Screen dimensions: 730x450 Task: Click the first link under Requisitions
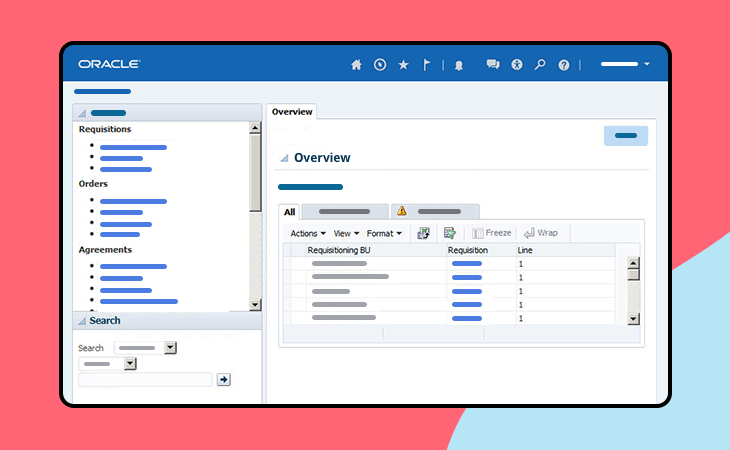coord(133,148)
